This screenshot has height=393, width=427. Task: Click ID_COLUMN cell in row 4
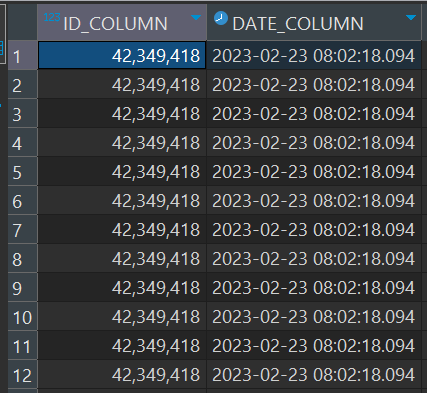pyautogui.click(x=122, y=142)
